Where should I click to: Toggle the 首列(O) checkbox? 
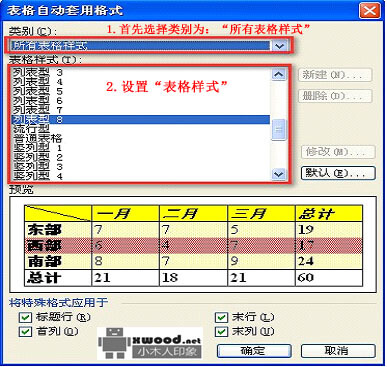[x=25, y=332]
